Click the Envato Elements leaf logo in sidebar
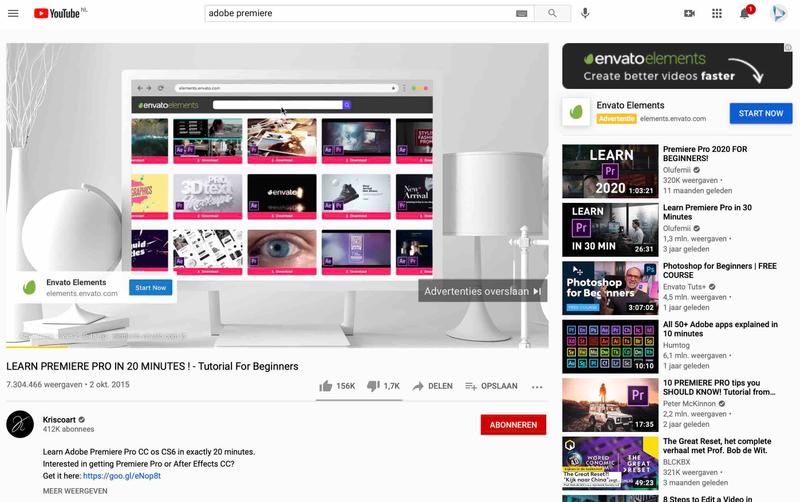Viewport: 800px width, 502px height. [x=576, y=112]
